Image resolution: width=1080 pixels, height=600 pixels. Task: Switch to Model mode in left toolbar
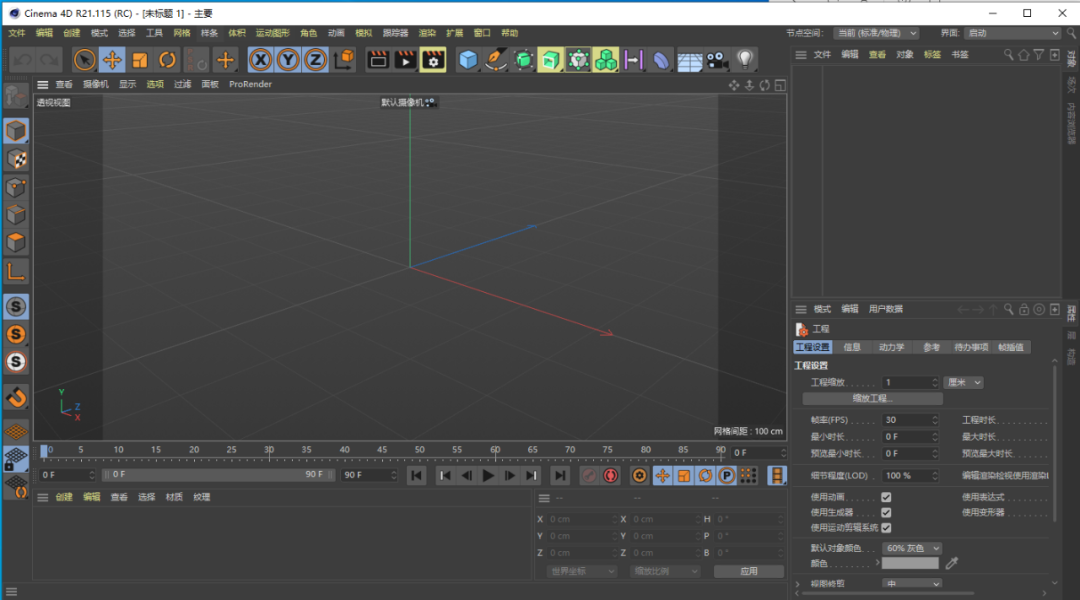pyautogui.click(x=16, y=131)
